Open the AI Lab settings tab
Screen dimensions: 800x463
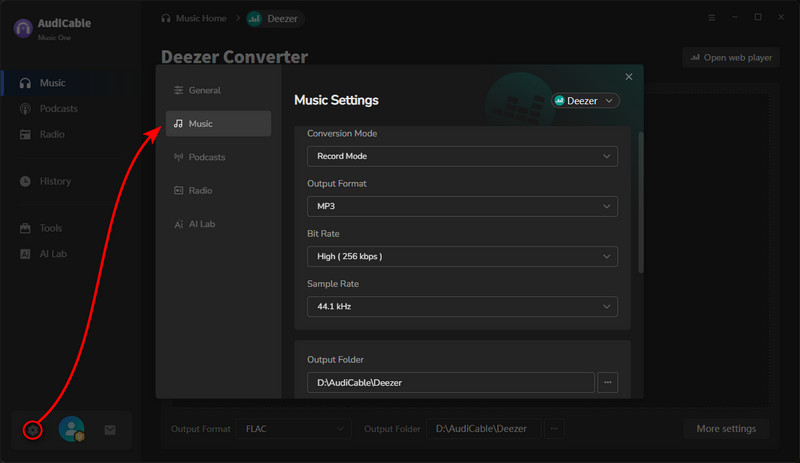[218, 224]
